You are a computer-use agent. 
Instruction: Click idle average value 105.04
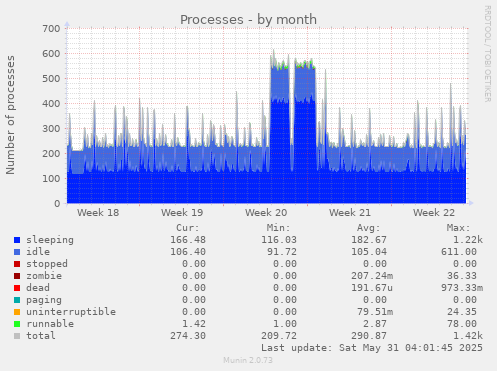click(369, 252)
